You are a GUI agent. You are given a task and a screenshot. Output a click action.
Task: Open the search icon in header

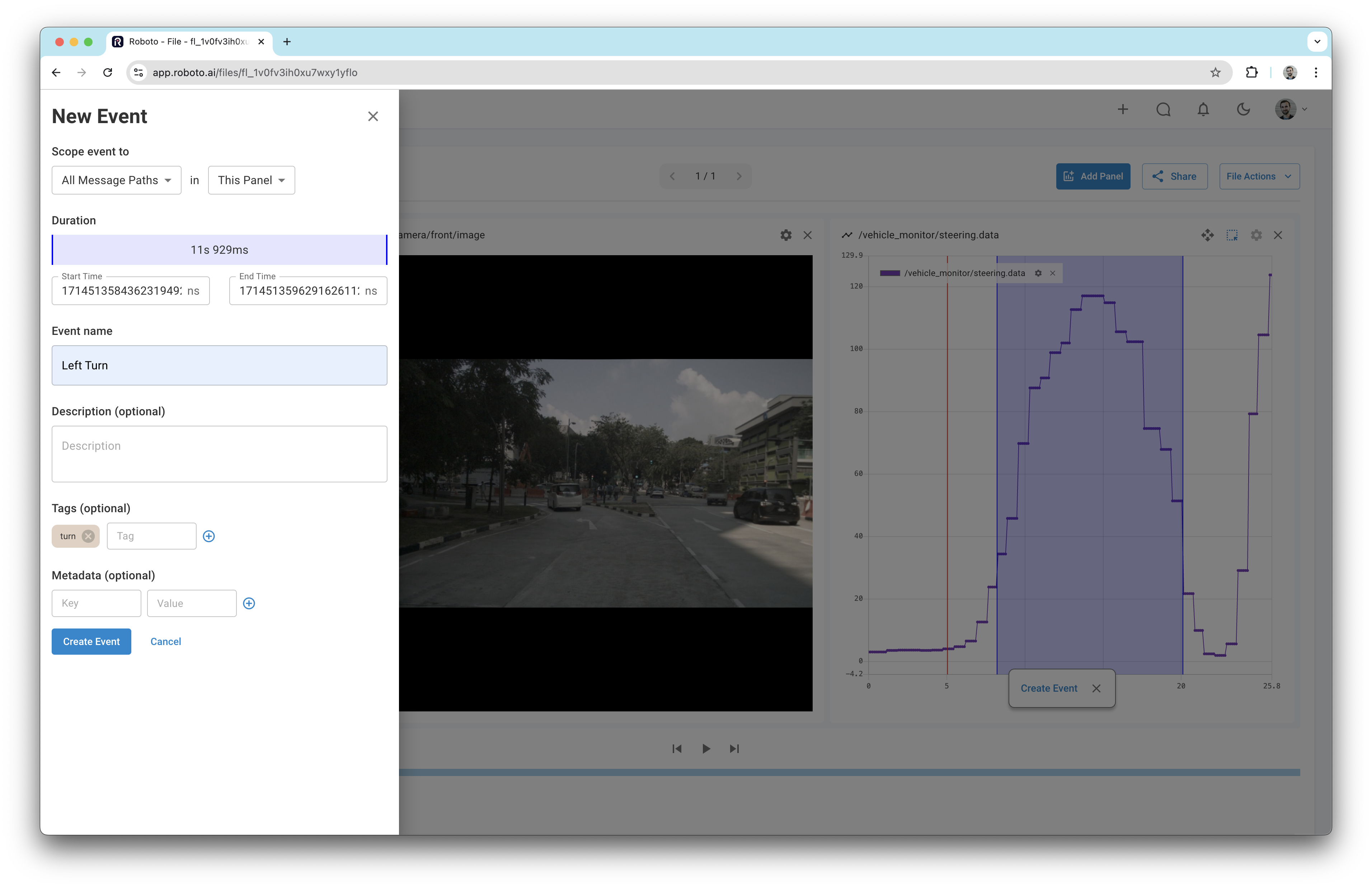1163,109
